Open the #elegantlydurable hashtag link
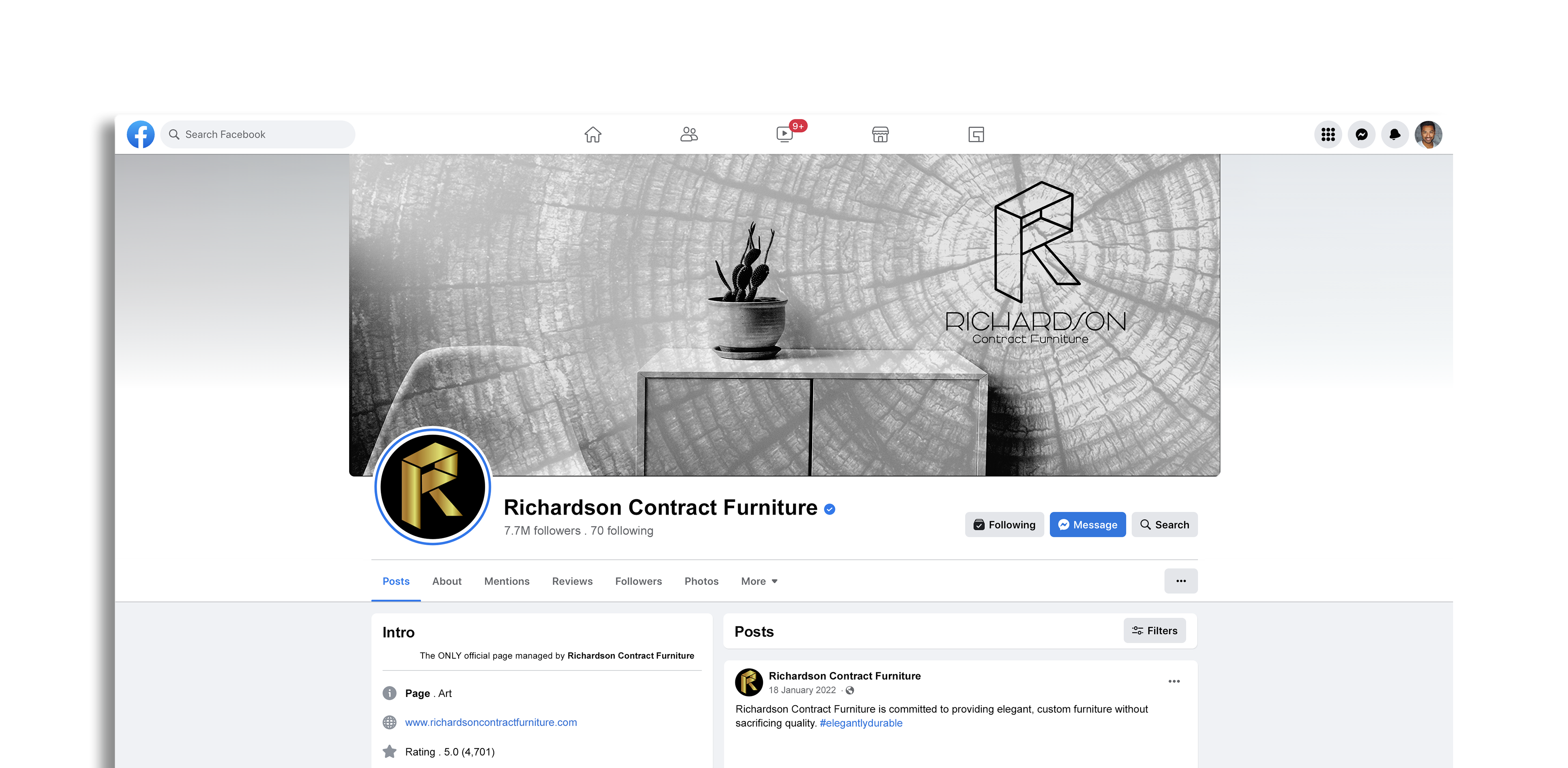This screenshot has width=1568, height=768. click(861, 723)
